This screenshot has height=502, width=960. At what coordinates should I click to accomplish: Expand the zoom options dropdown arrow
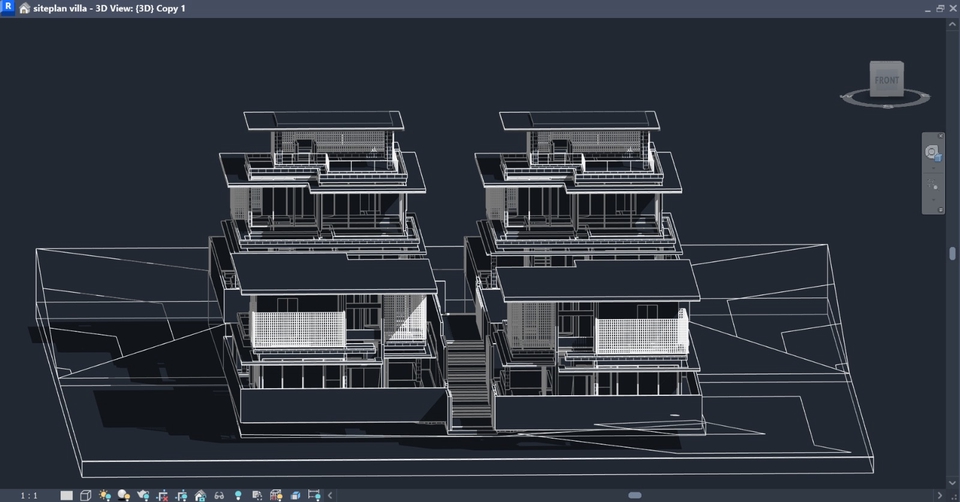[933, 200]
